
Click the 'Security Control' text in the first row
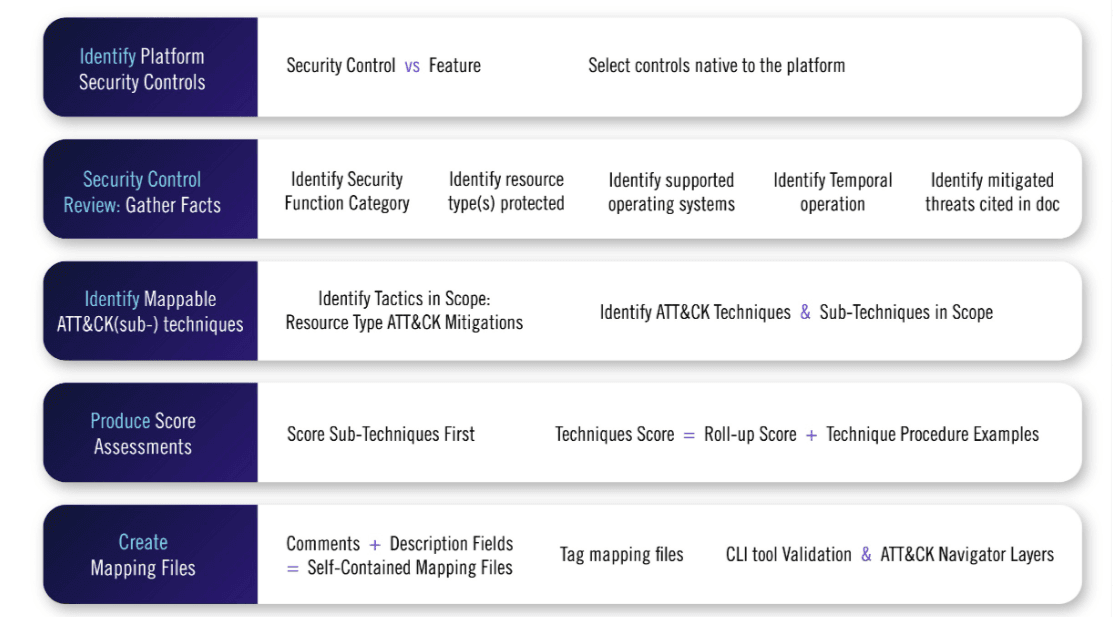[x=341, y=66]
